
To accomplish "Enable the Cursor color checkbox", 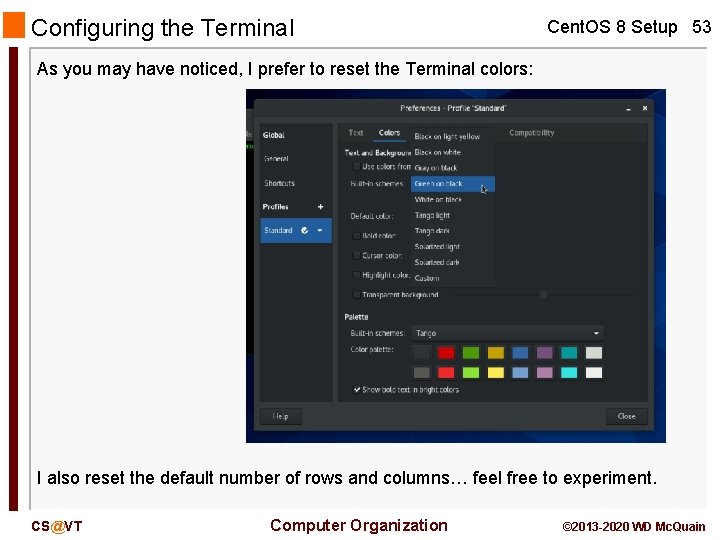I will pyautogui.click(x=355, y=255).
